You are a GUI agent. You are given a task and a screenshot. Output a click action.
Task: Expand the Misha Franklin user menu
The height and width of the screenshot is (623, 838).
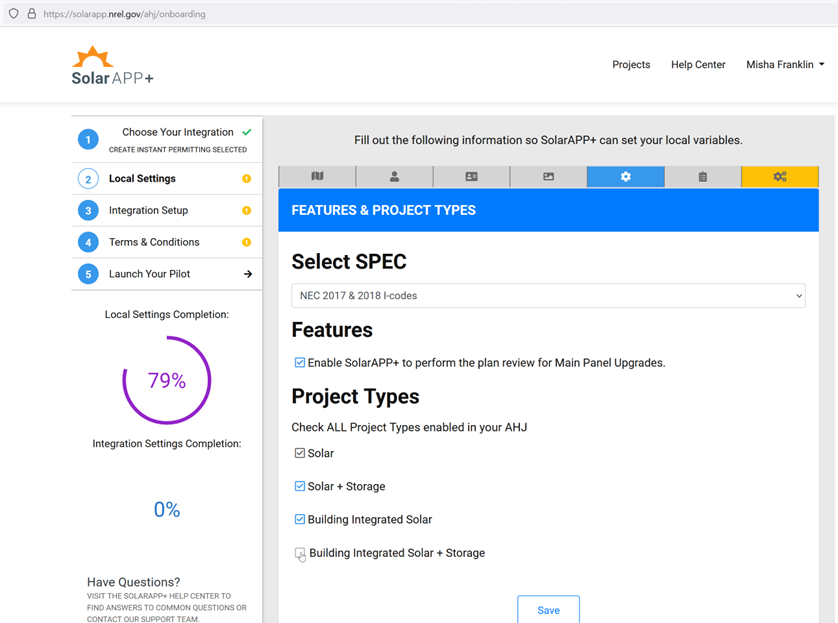pos(785,65)
